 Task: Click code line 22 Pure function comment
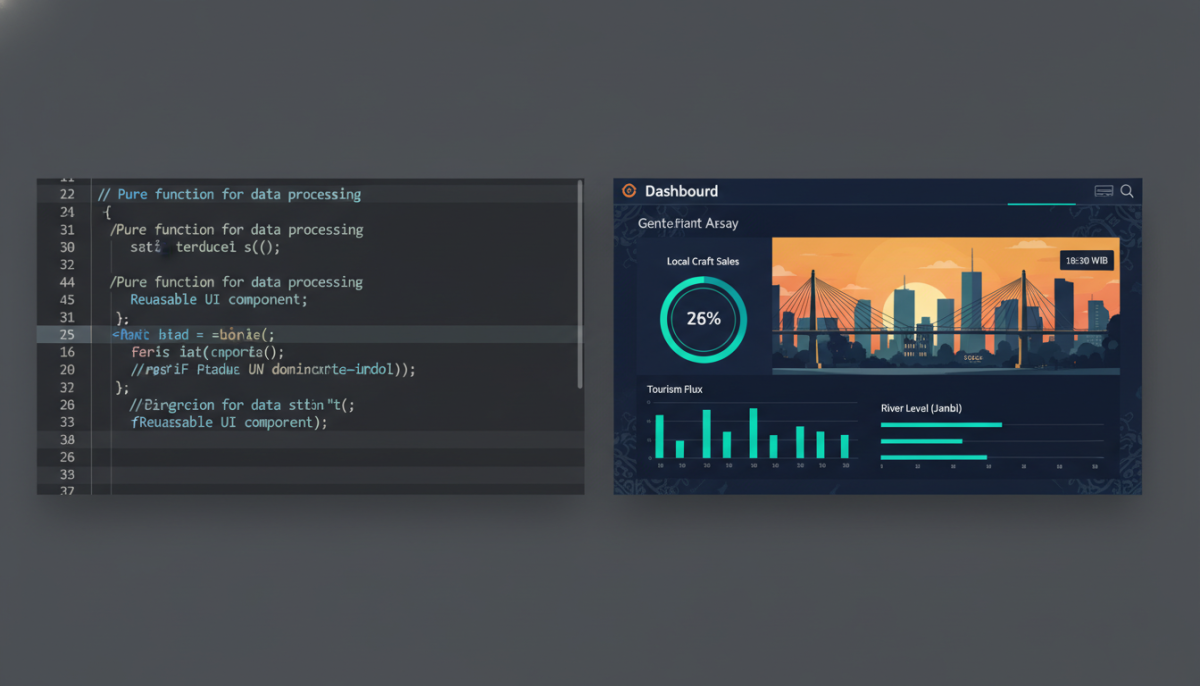tap(229, 194)
